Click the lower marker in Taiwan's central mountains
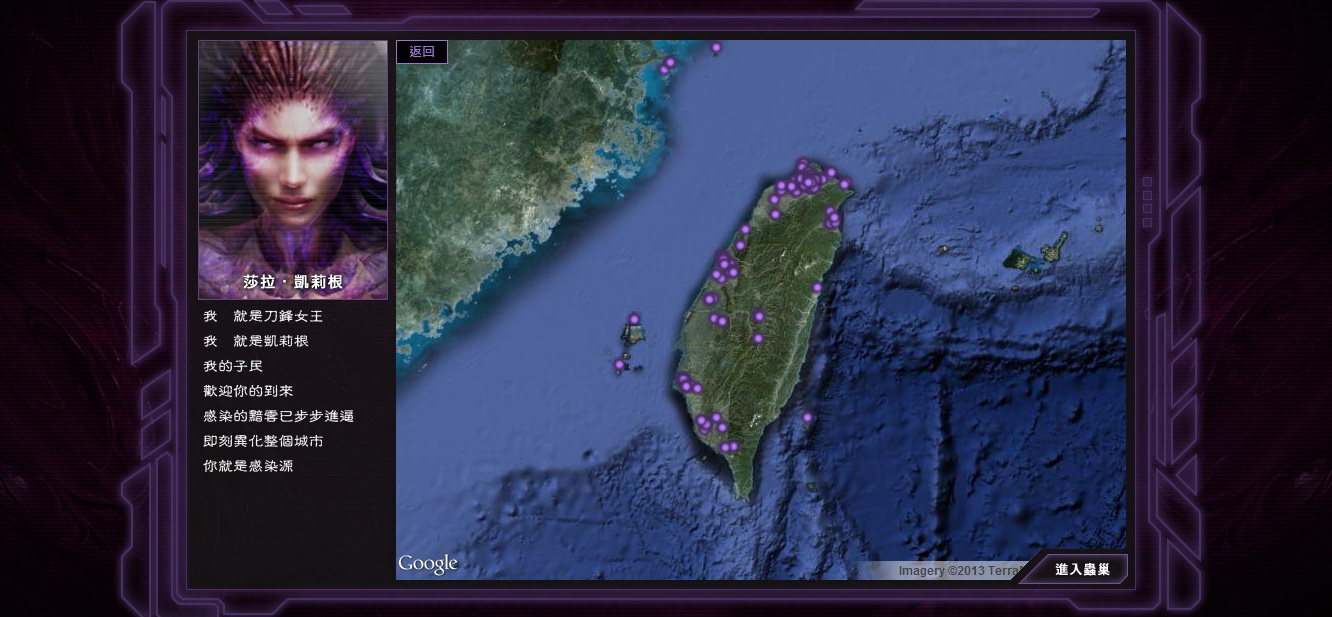Screen dimensions: 1332x617 pos(758,339)
